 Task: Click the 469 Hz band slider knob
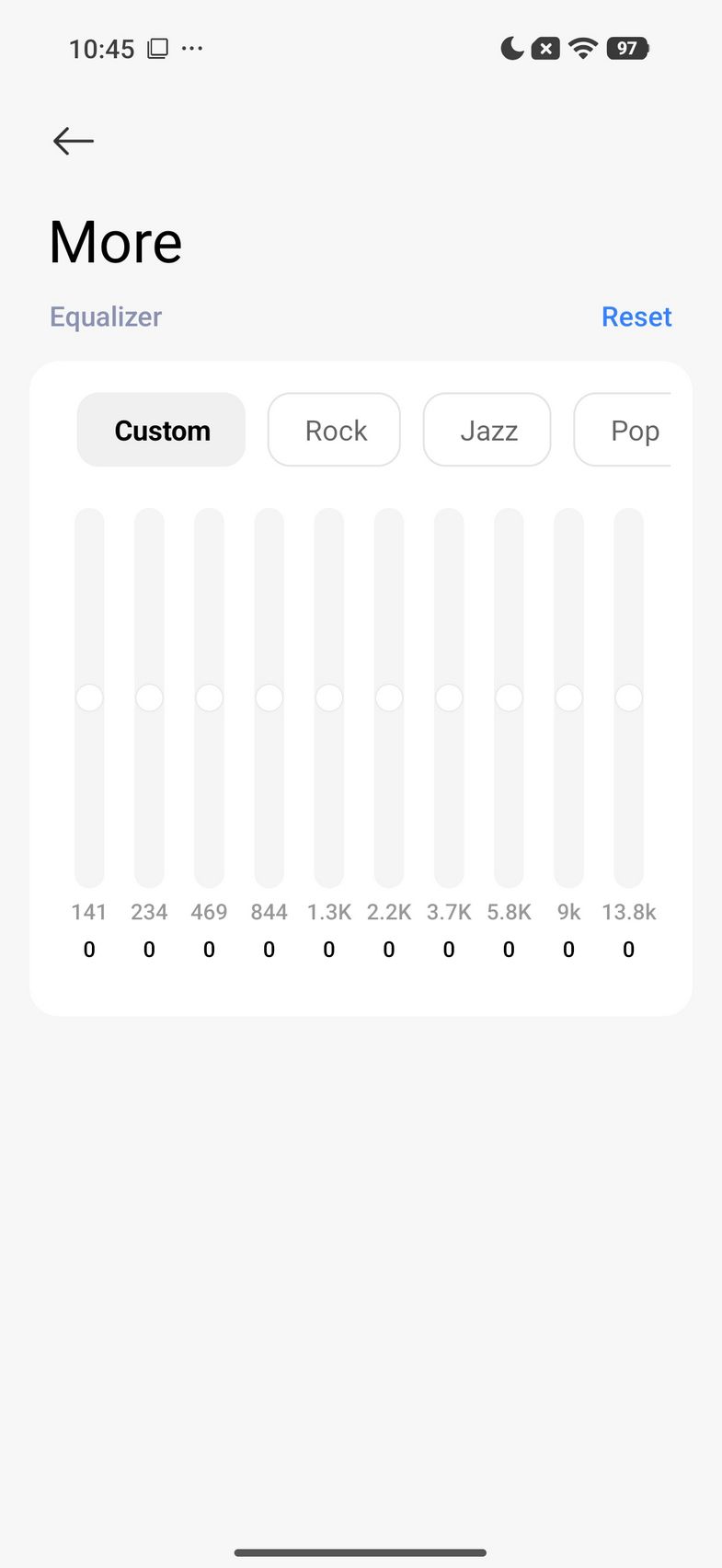click(209, 698)
